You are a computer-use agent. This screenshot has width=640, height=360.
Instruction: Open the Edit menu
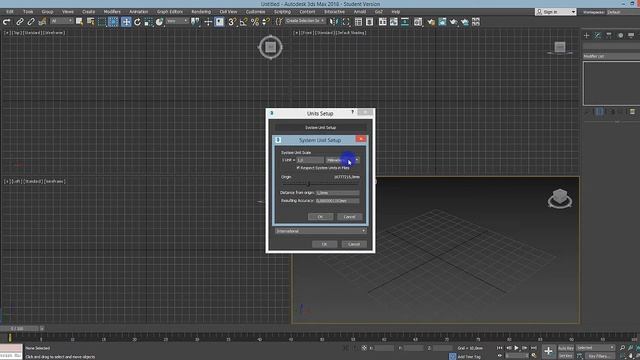coord(10,12)
